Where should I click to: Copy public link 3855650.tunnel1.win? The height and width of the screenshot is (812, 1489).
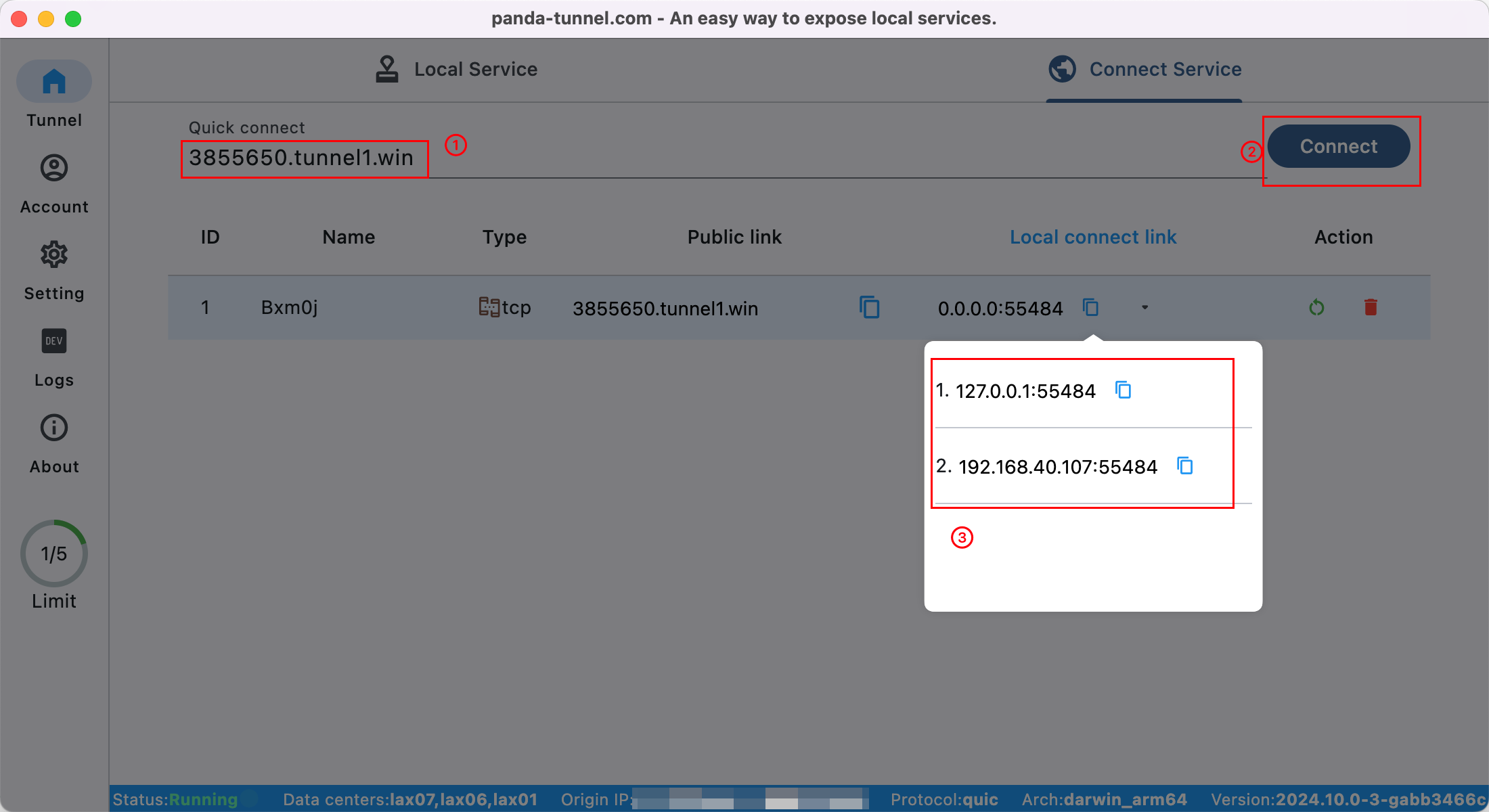[x=868, y=307]
